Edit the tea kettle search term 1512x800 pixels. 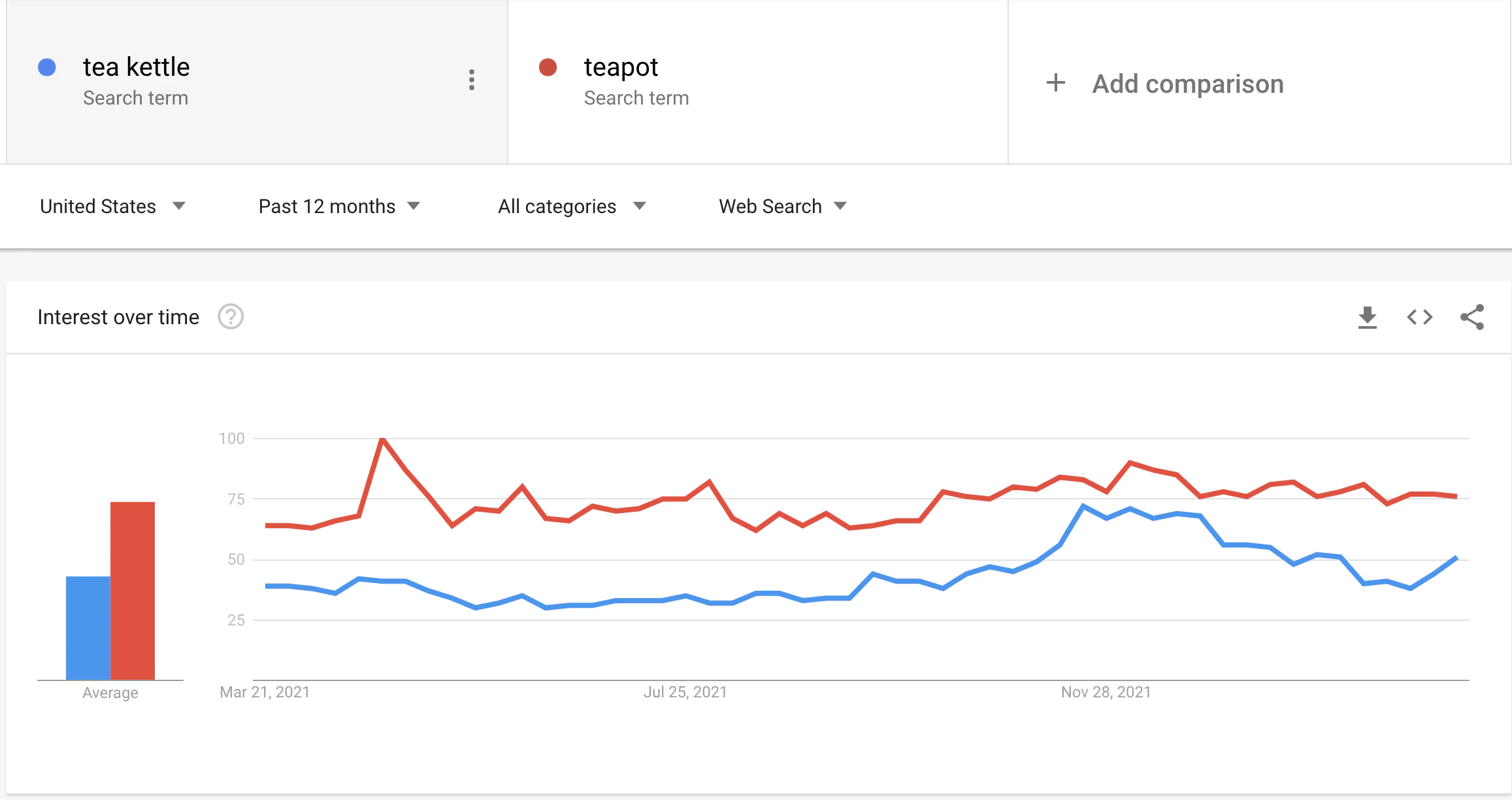136,67
